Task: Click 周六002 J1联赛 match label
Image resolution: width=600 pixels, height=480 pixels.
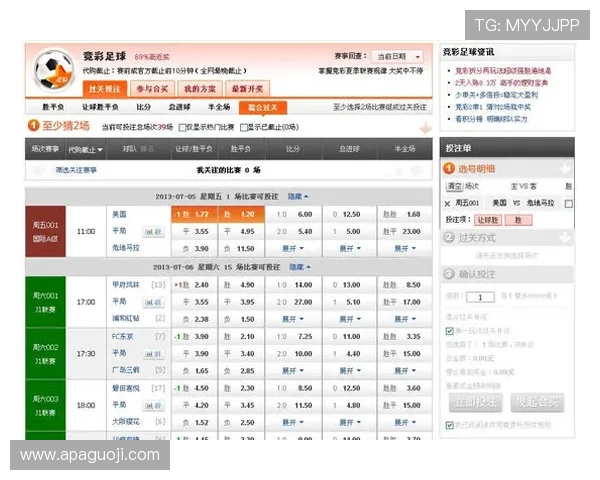Action: (x=45, y=354)
